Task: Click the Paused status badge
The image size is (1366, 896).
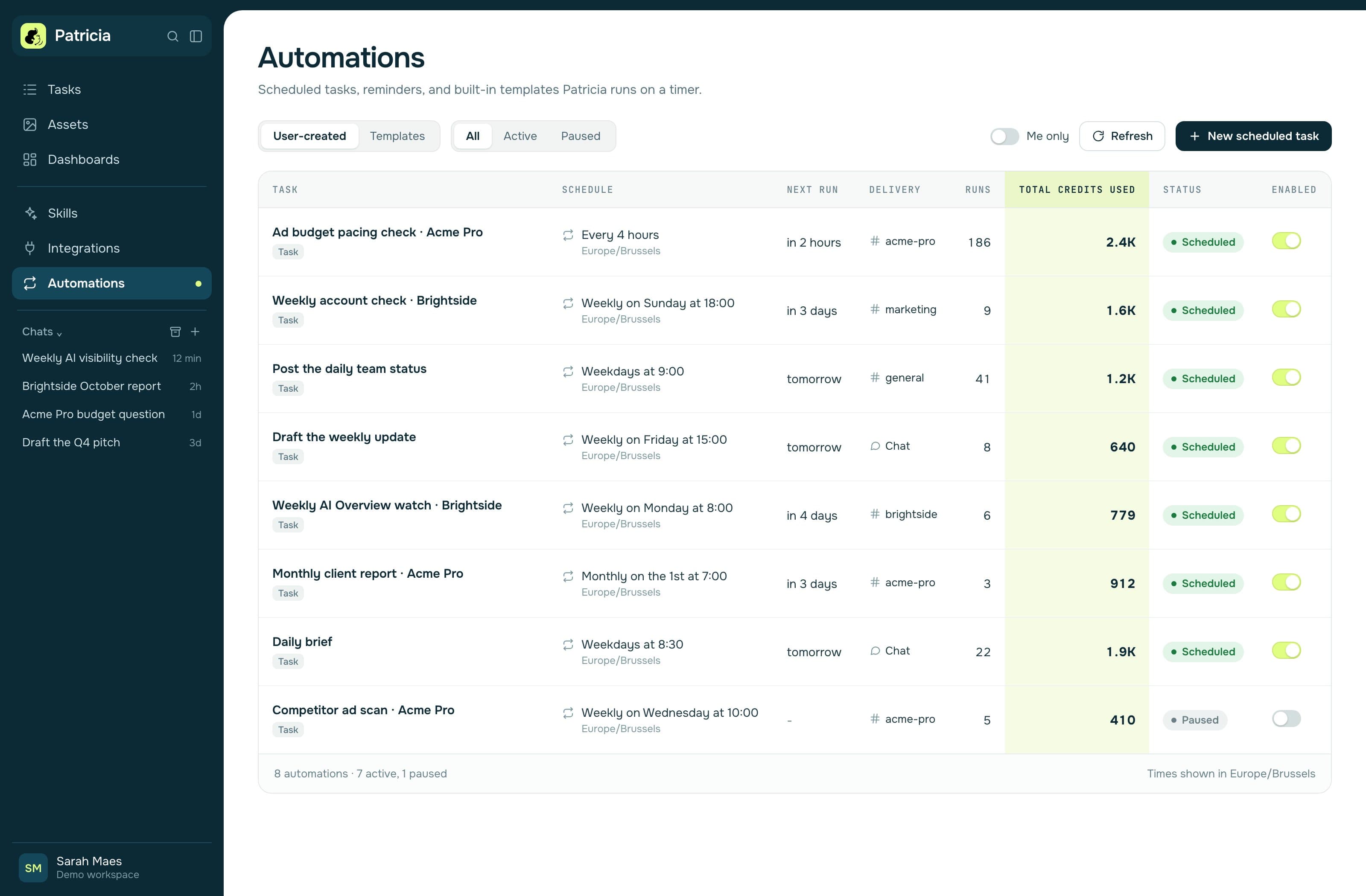Action: [x=1195, y=720]
